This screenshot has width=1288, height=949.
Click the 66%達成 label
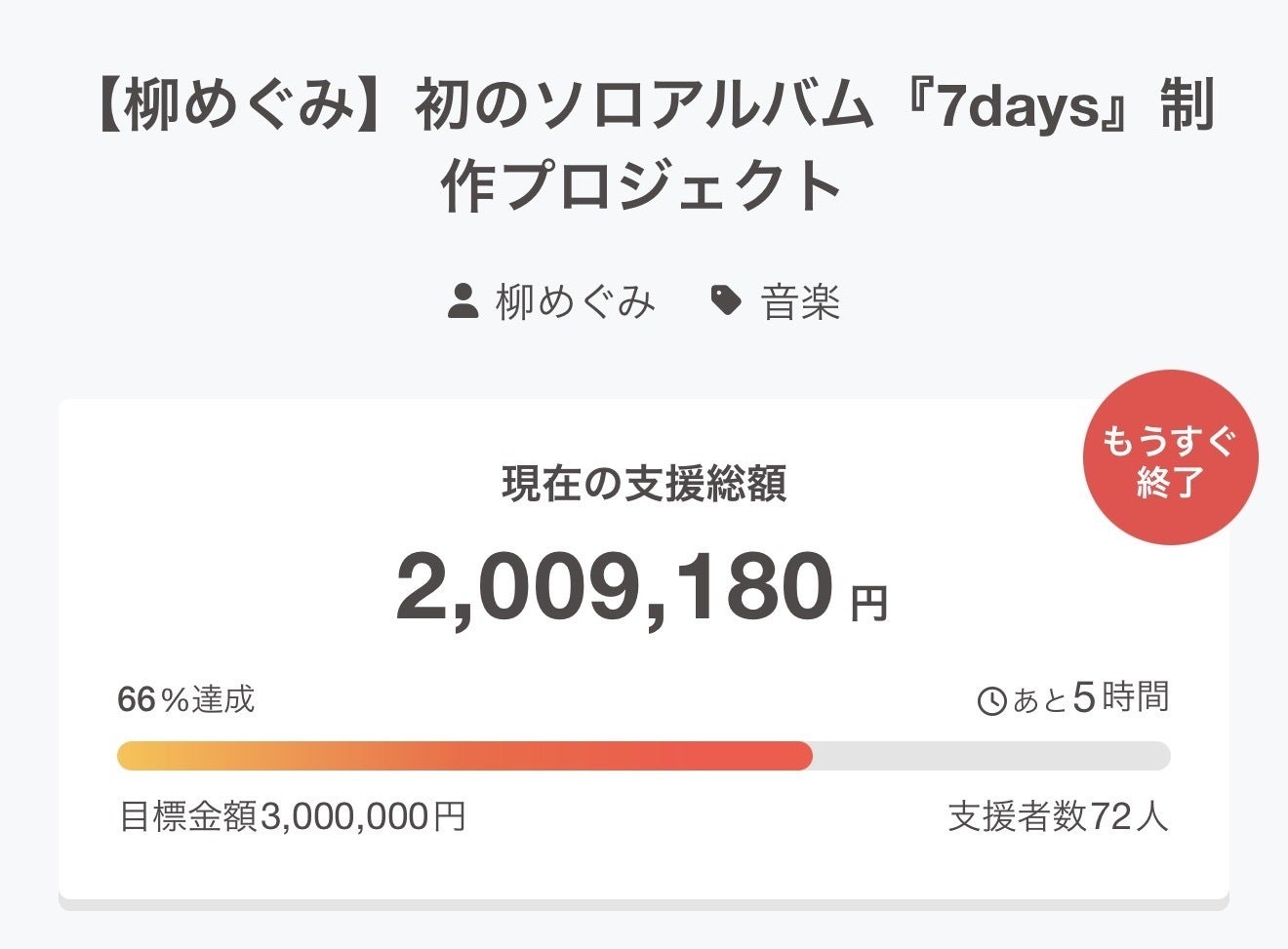186,698
